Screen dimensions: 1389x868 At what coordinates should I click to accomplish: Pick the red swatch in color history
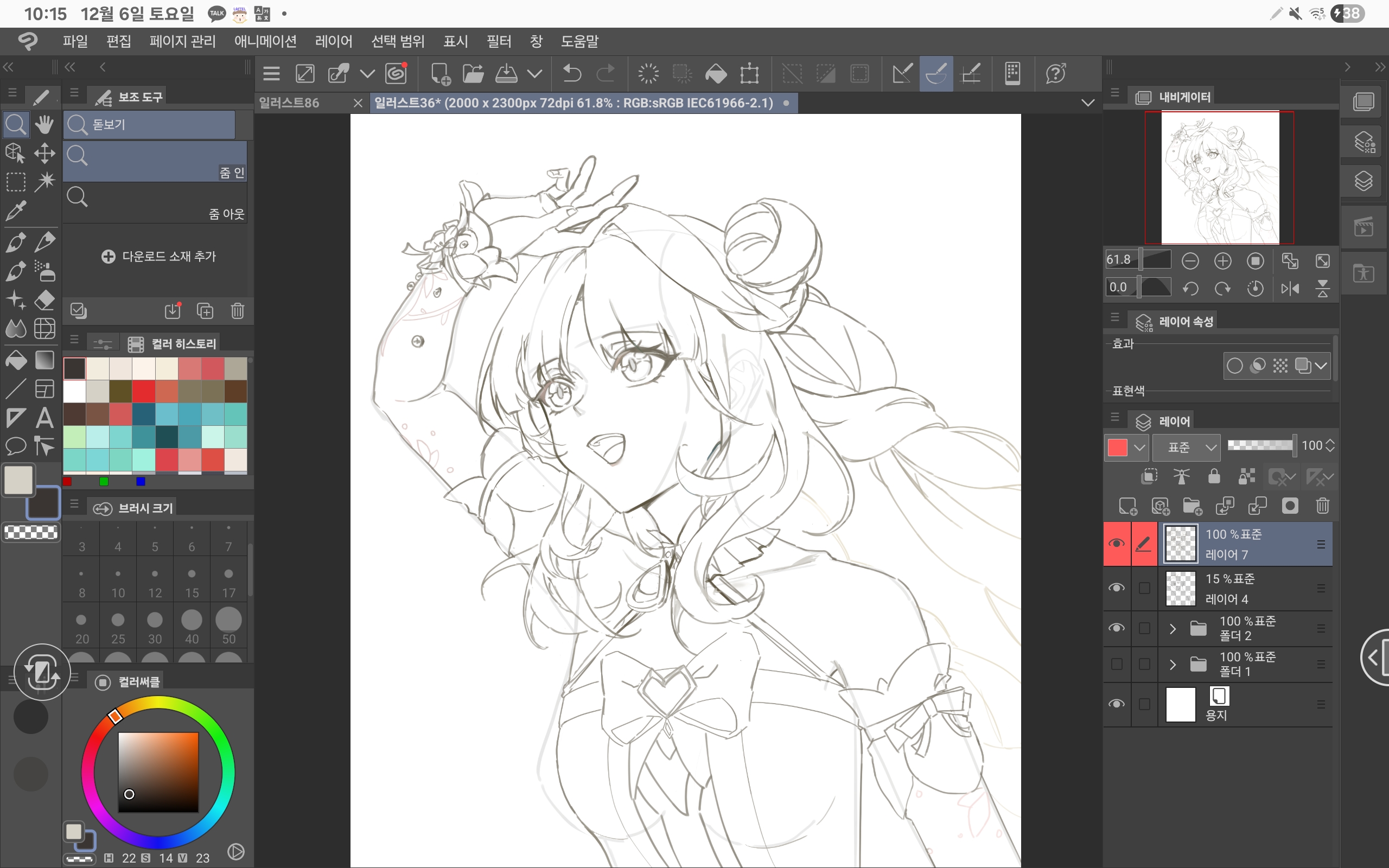click(x=143, y=392)
